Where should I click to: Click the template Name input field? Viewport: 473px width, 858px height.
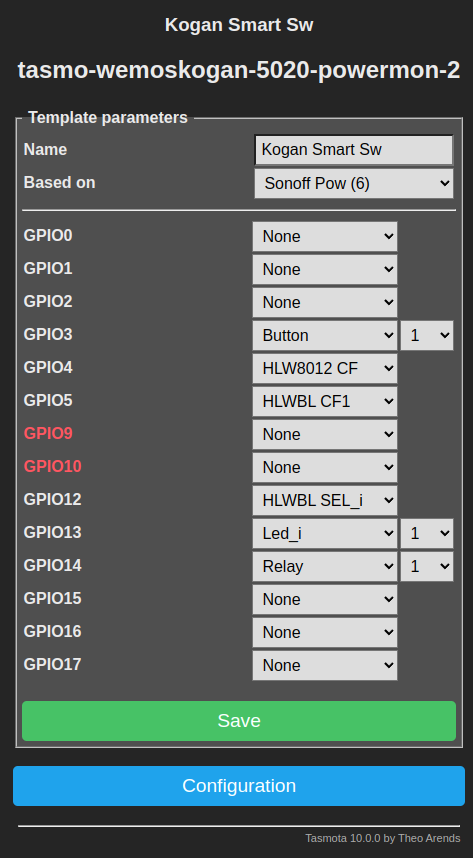(x=354, y=150)
